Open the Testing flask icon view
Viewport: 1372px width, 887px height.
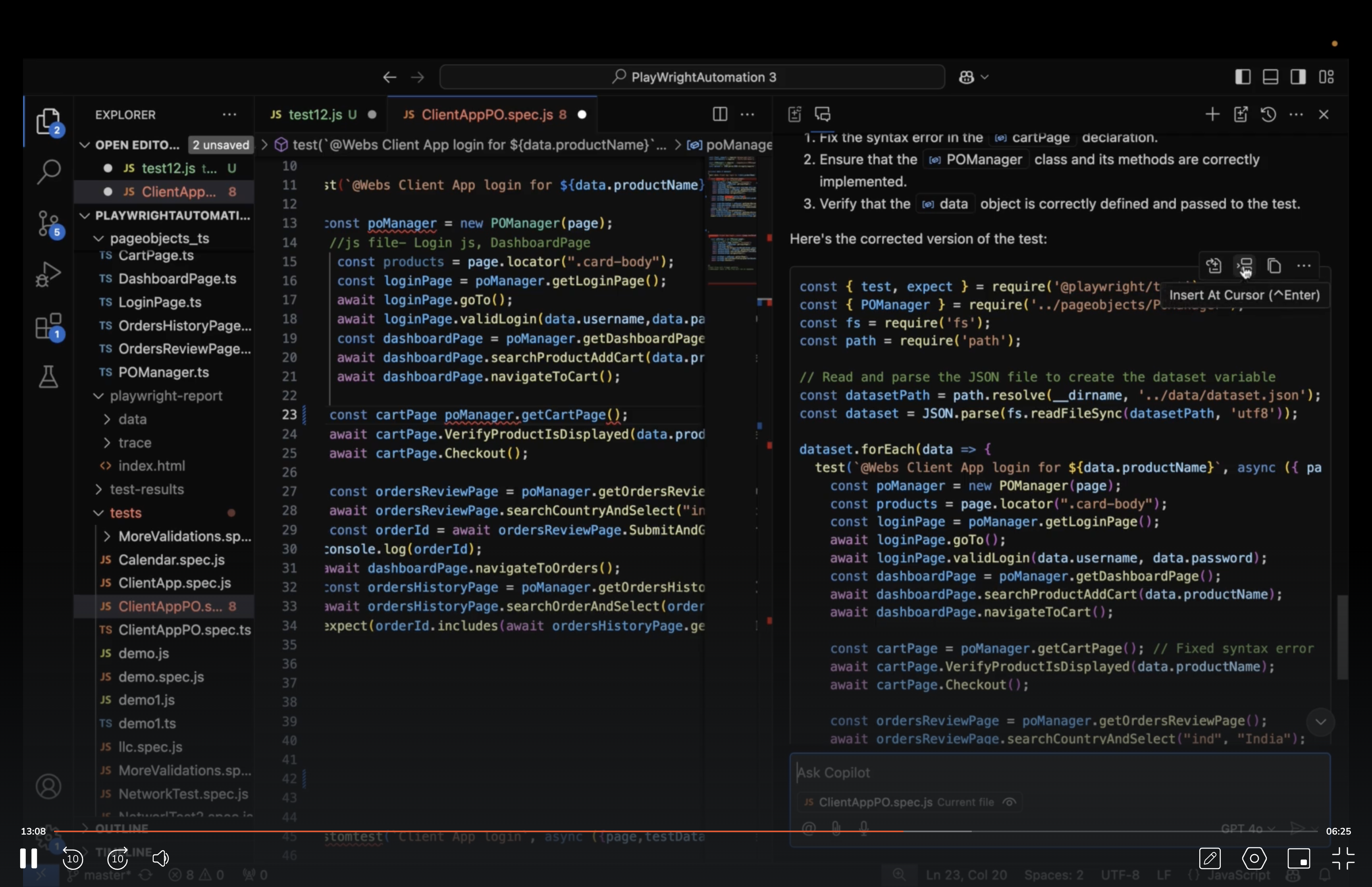pos(48,377)
